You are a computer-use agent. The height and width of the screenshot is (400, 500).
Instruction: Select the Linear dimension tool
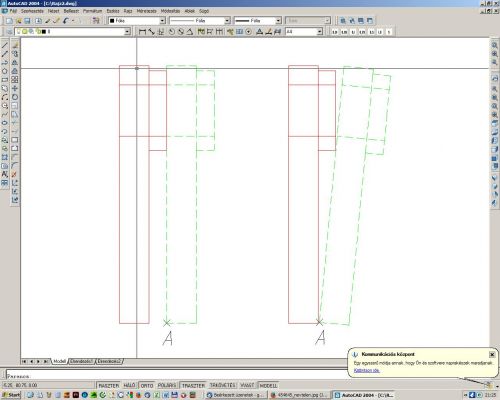(x=142, y=32)
